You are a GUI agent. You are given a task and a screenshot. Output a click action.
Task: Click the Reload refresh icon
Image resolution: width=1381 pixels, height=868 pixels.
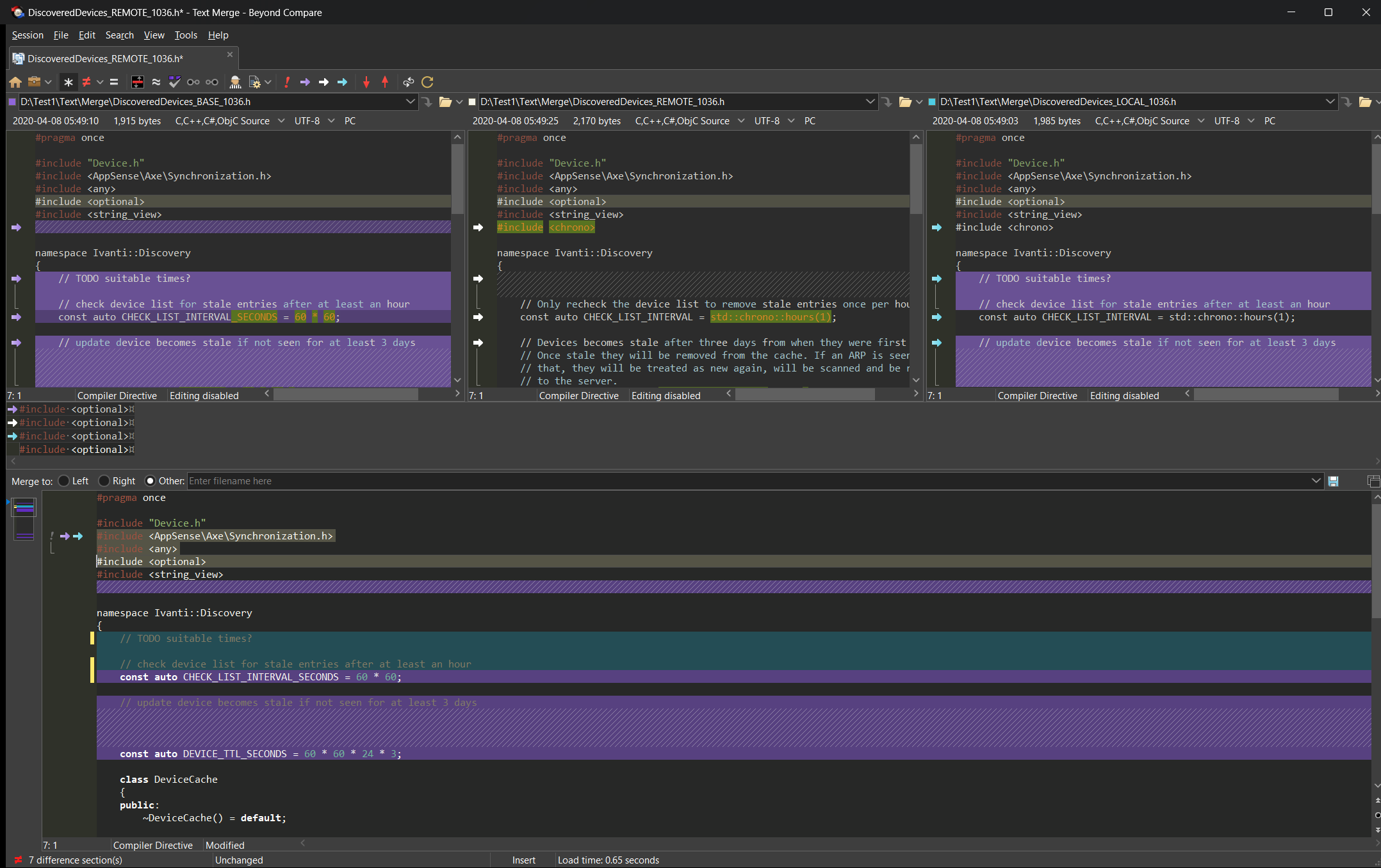428,82
